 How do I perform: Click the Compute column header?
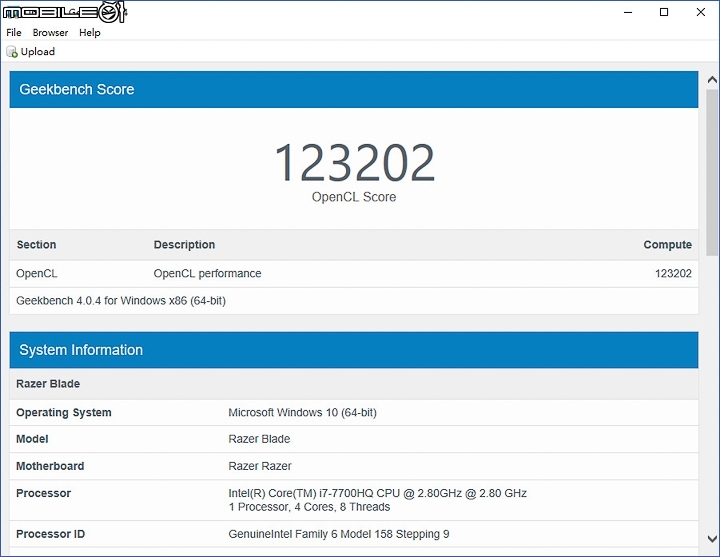(668, 245)
